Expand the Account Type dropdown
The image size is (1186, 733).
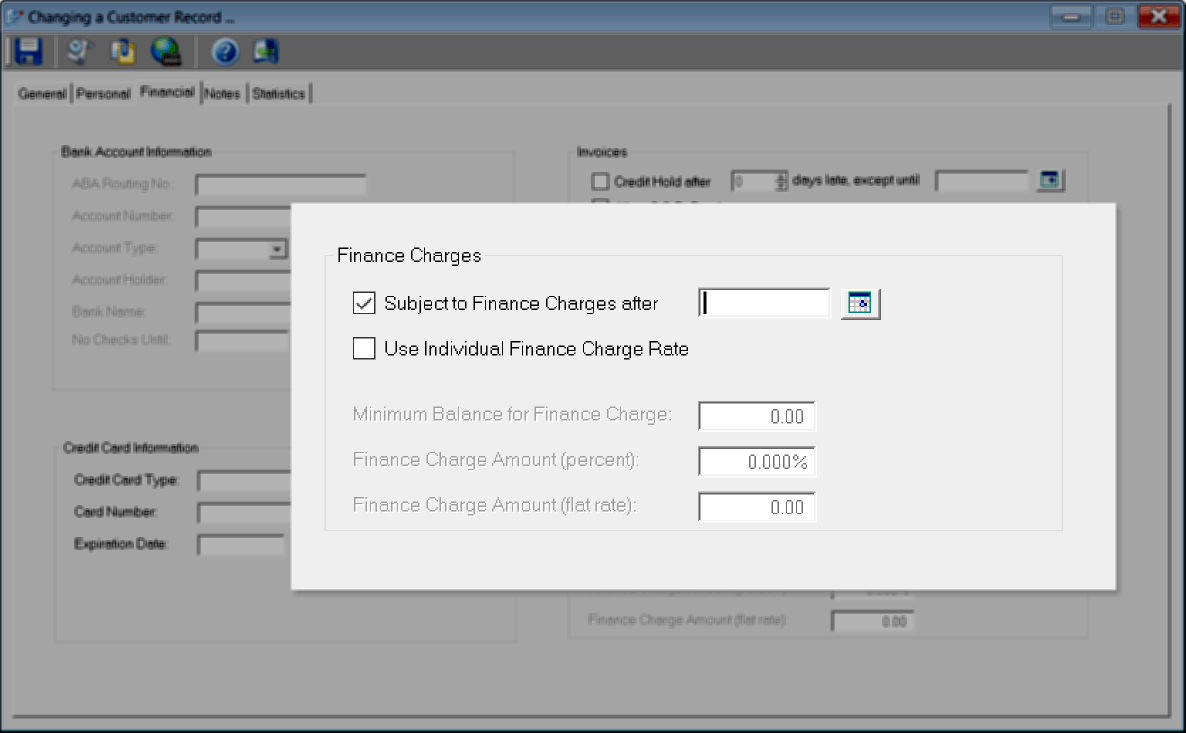coord(278,249)
